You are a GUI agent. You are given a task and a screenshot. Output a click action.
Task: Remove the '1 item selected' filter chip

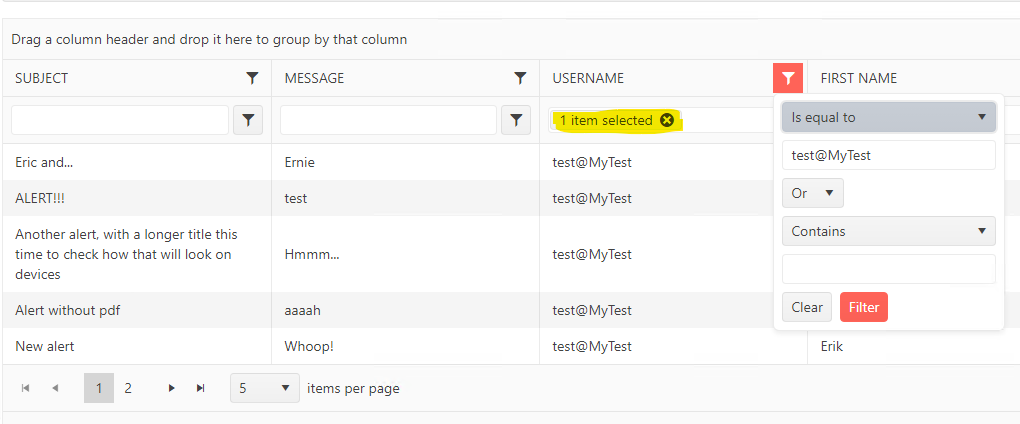tap(667, 120)
